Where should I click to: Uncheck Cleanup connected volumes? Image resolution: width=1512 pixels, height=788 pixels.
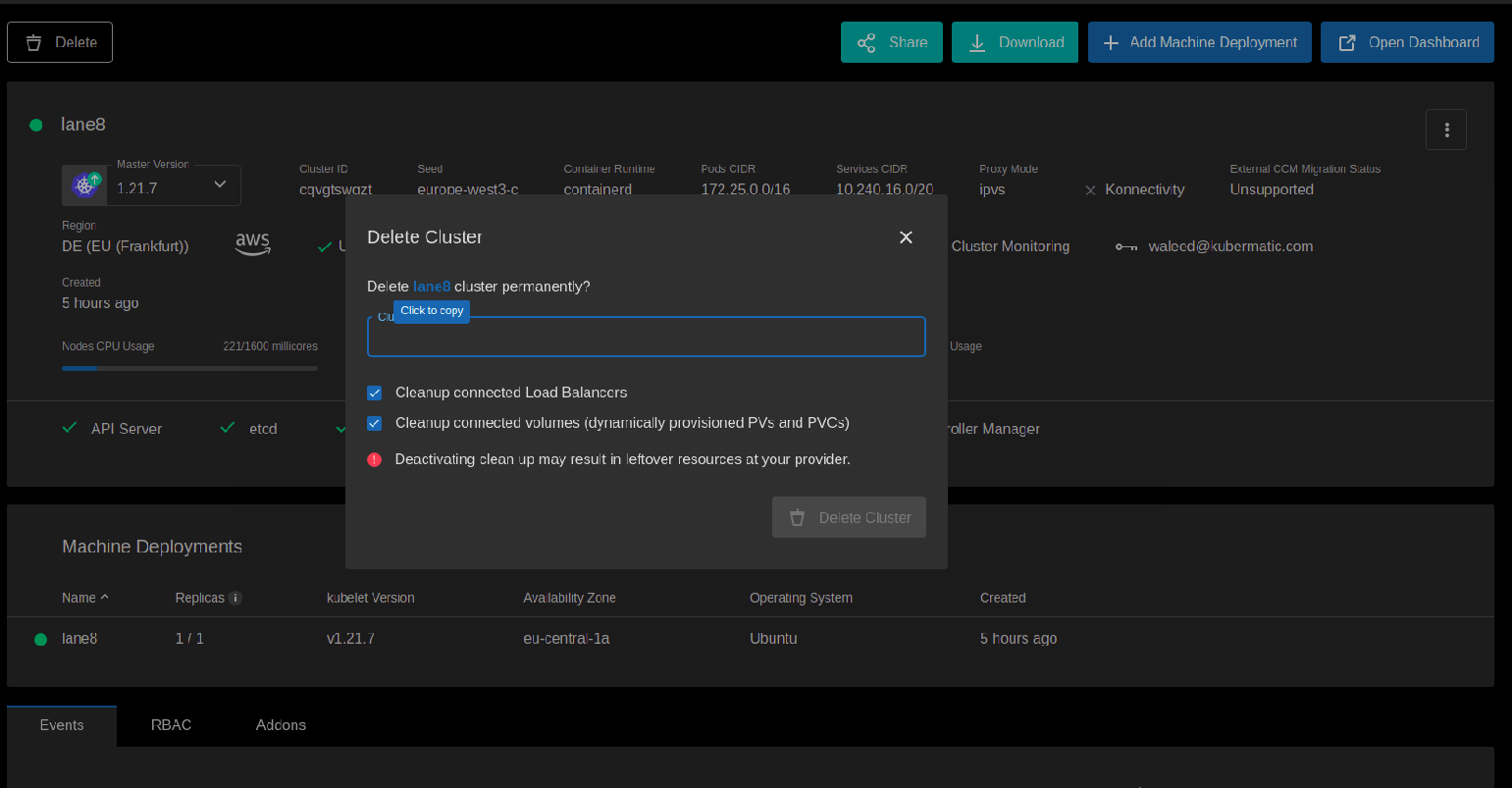click(374, 423)
